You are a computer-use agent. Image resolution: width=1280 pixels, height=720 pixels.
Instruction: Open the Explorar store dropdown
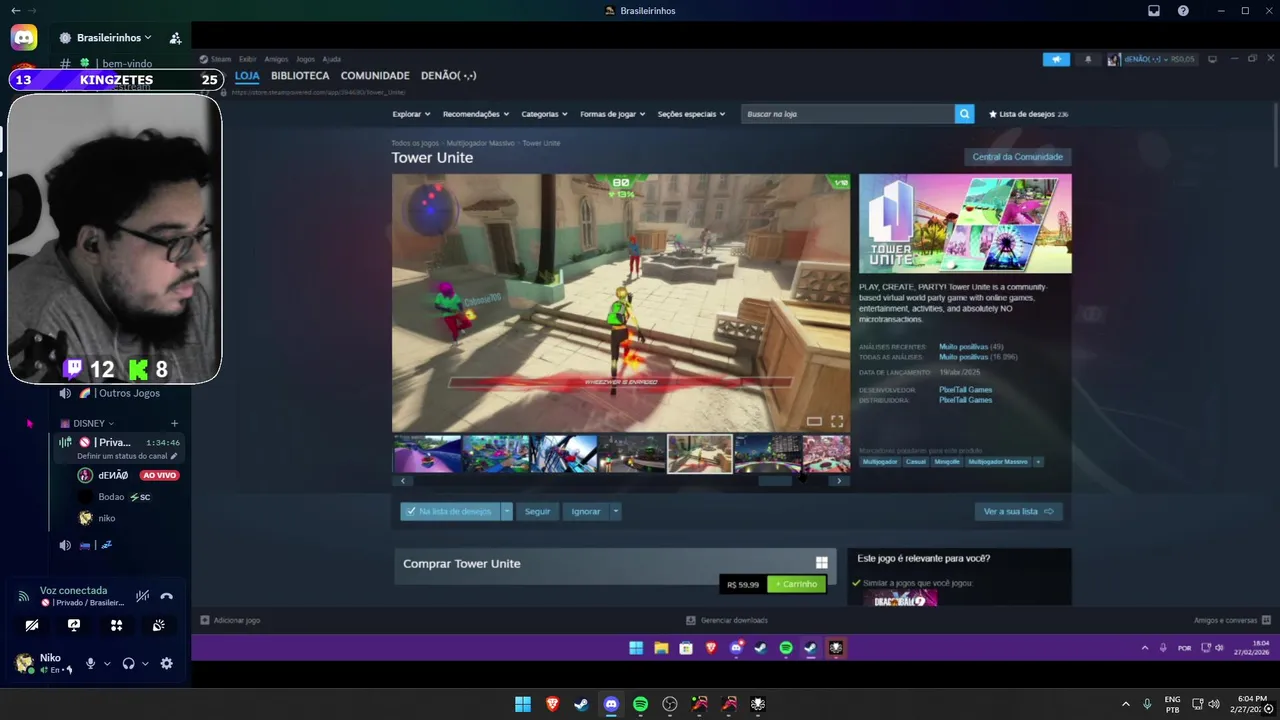coord(411,114)
